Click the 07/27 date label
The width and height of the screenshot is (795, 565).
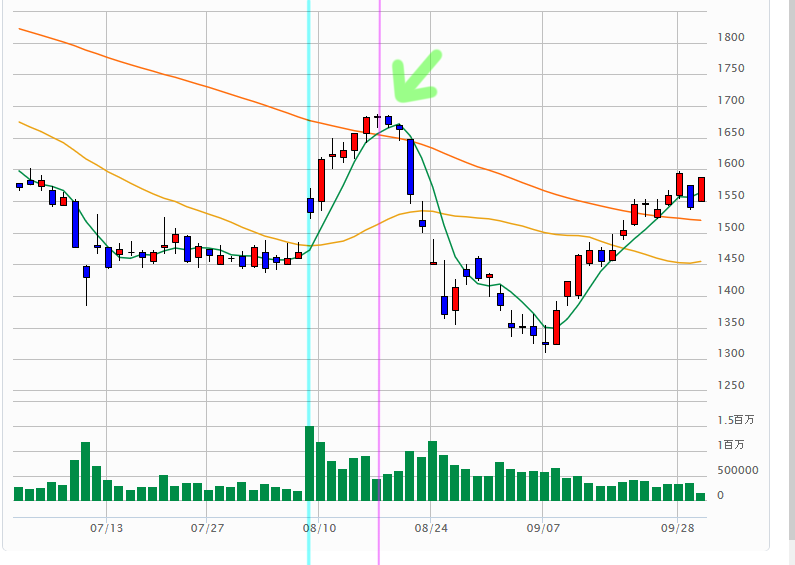[207, 527]
